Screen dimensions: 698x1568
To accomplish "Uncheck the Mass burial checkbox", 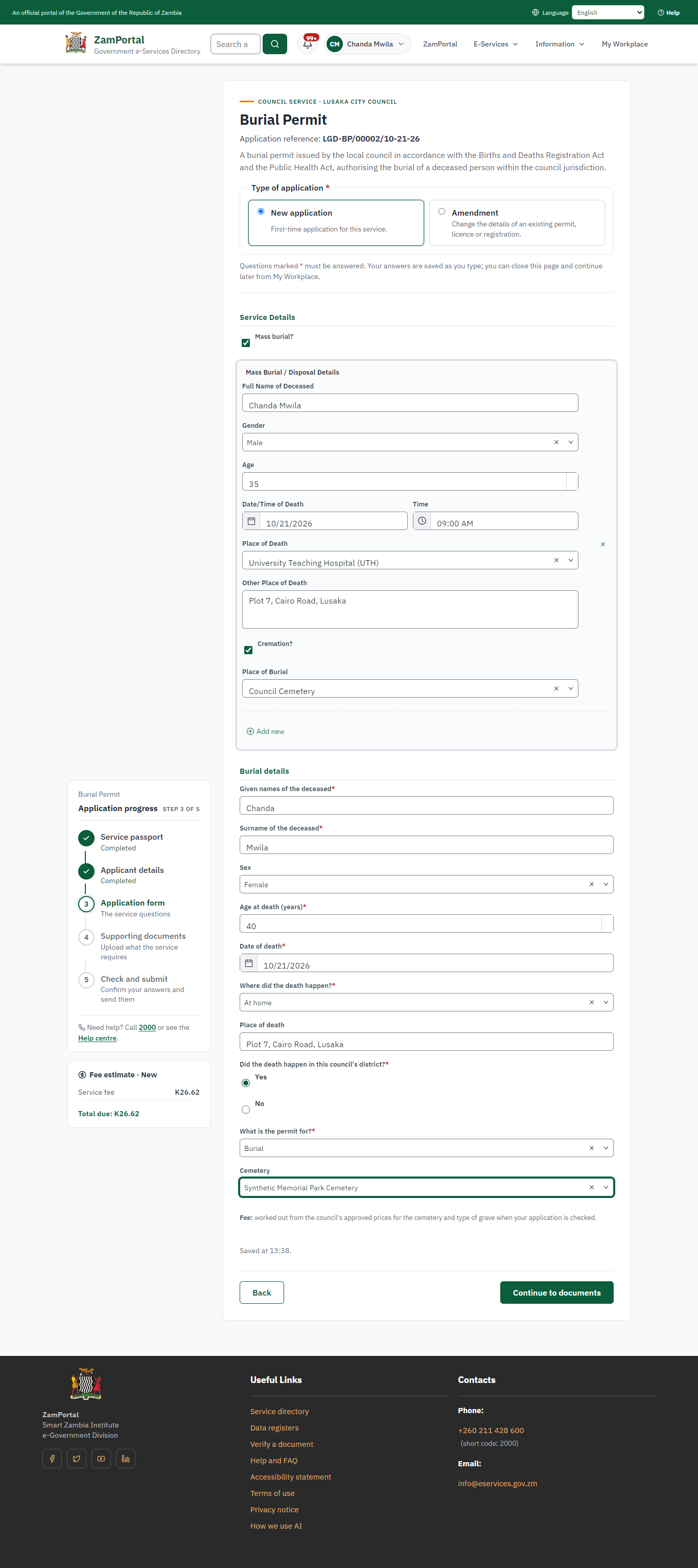I will (x=246, y=343).
